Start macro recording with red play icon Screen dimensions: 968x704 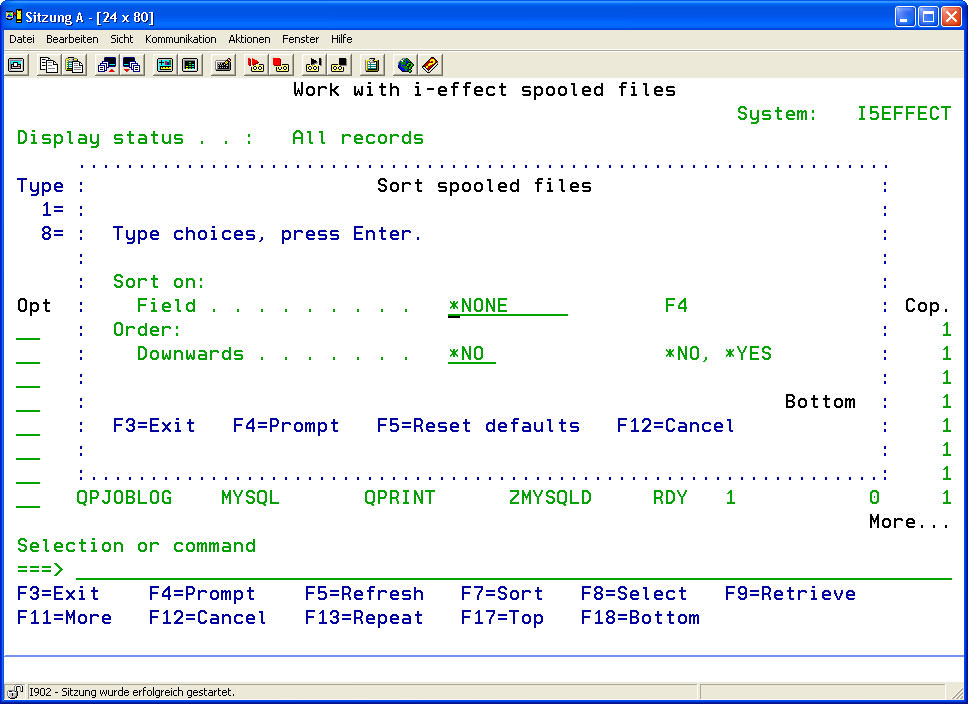tap(255, 65)
